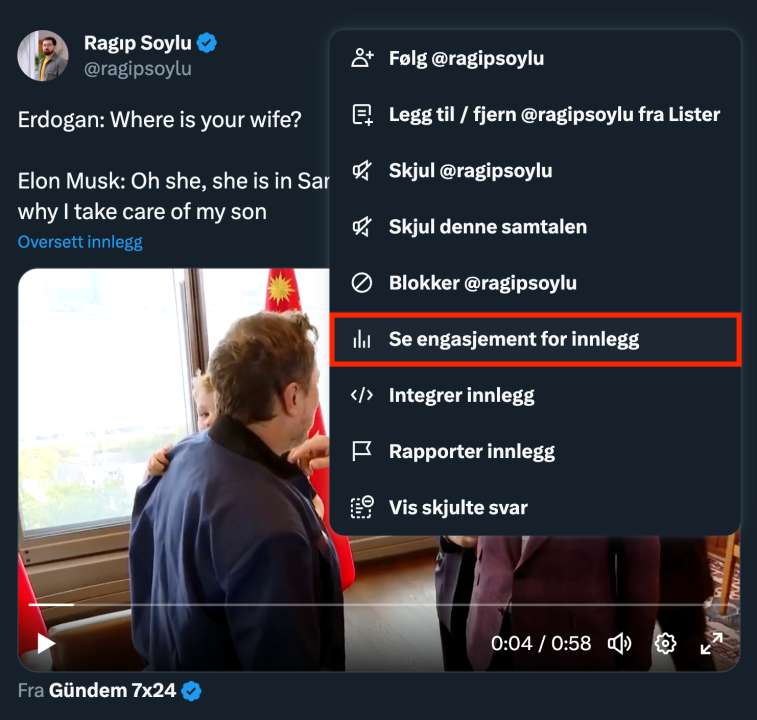Click the block icon beside Blokker
The width and height of the screenshot is (757, 720).
coord(362,283)
